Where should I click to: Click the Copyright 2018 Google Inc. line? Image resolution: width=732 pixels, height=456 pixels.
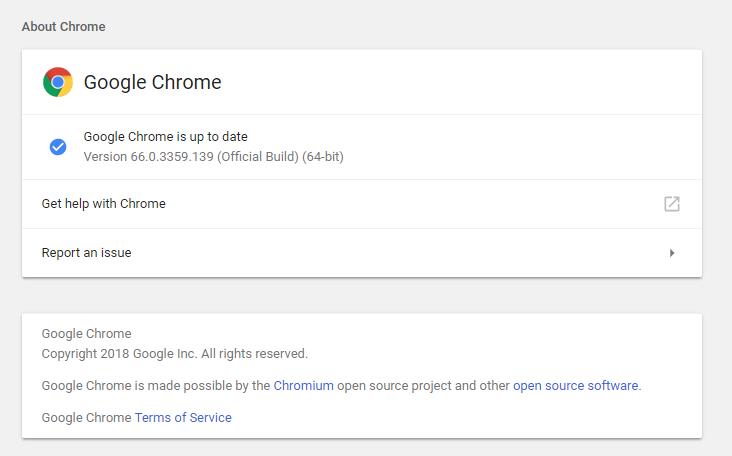pos(175,354)
